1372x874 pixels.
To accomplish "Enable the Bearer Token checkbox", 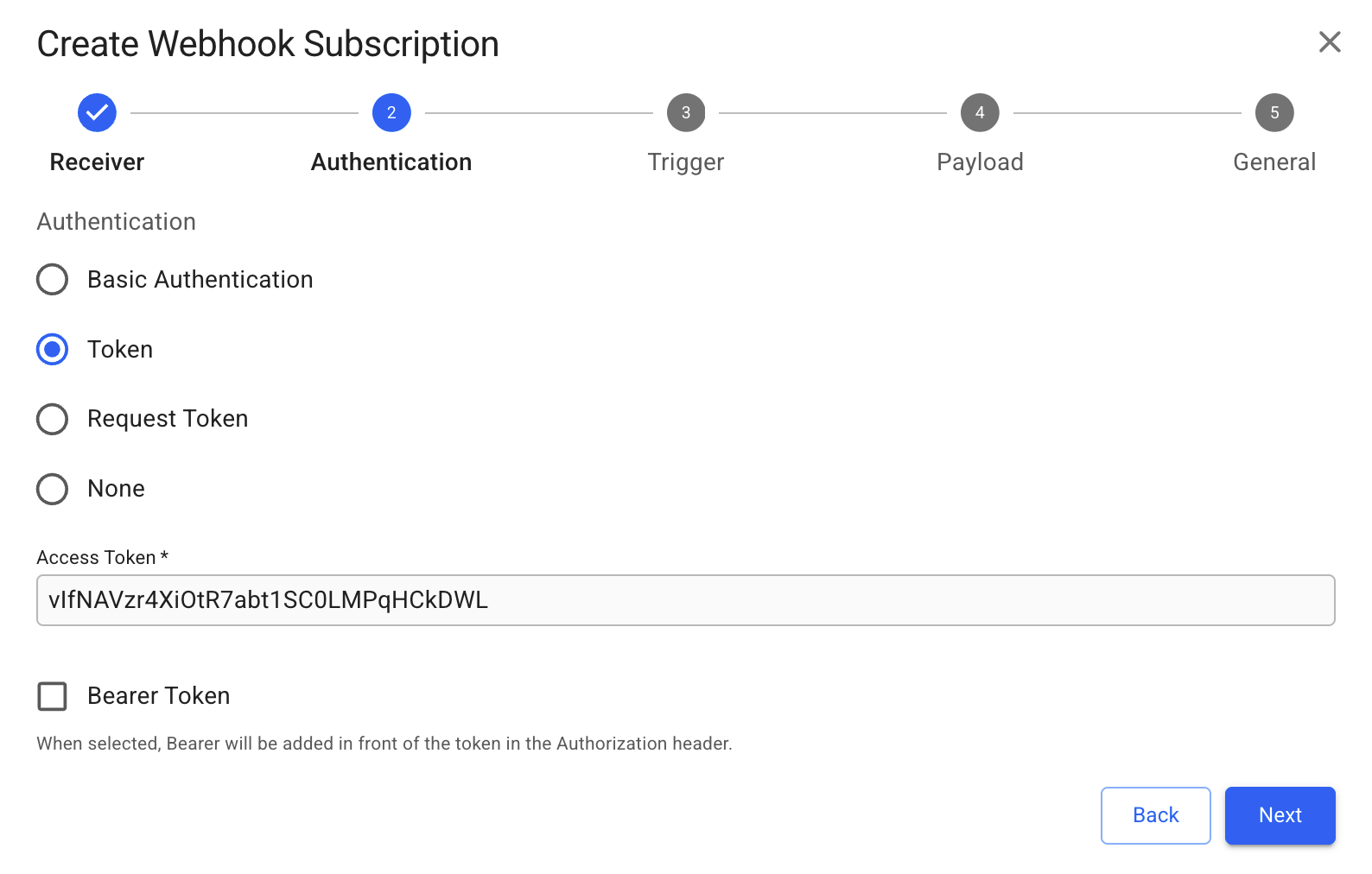I will [53, 696].
